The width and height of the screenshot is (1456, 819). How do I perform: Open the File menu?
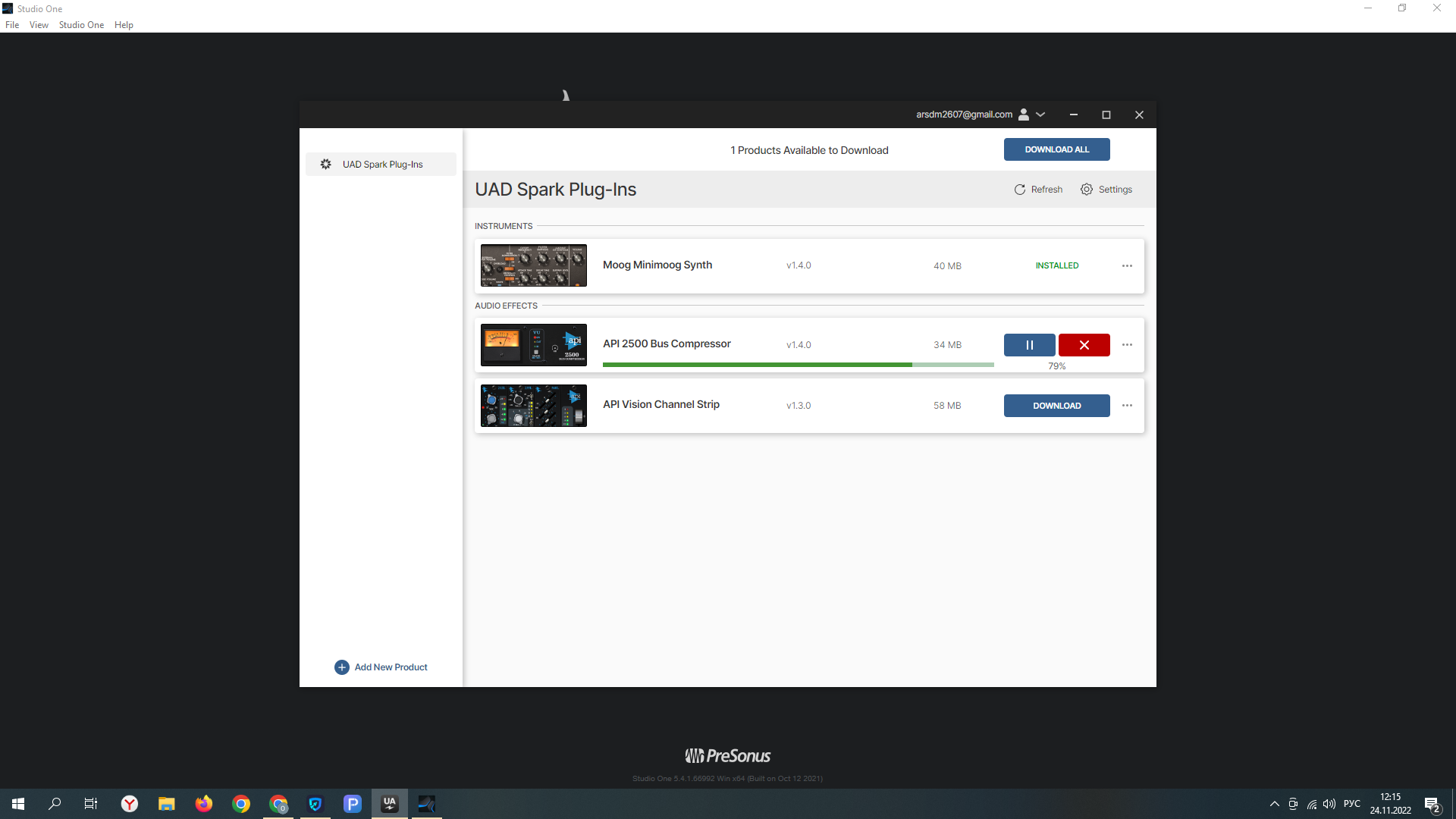12,25
